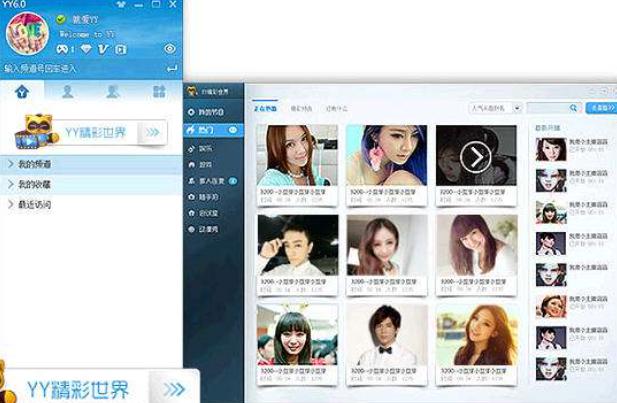
Task: Click the bottom YY精彩世界 banner arrows button
Action: coord(174,389)
